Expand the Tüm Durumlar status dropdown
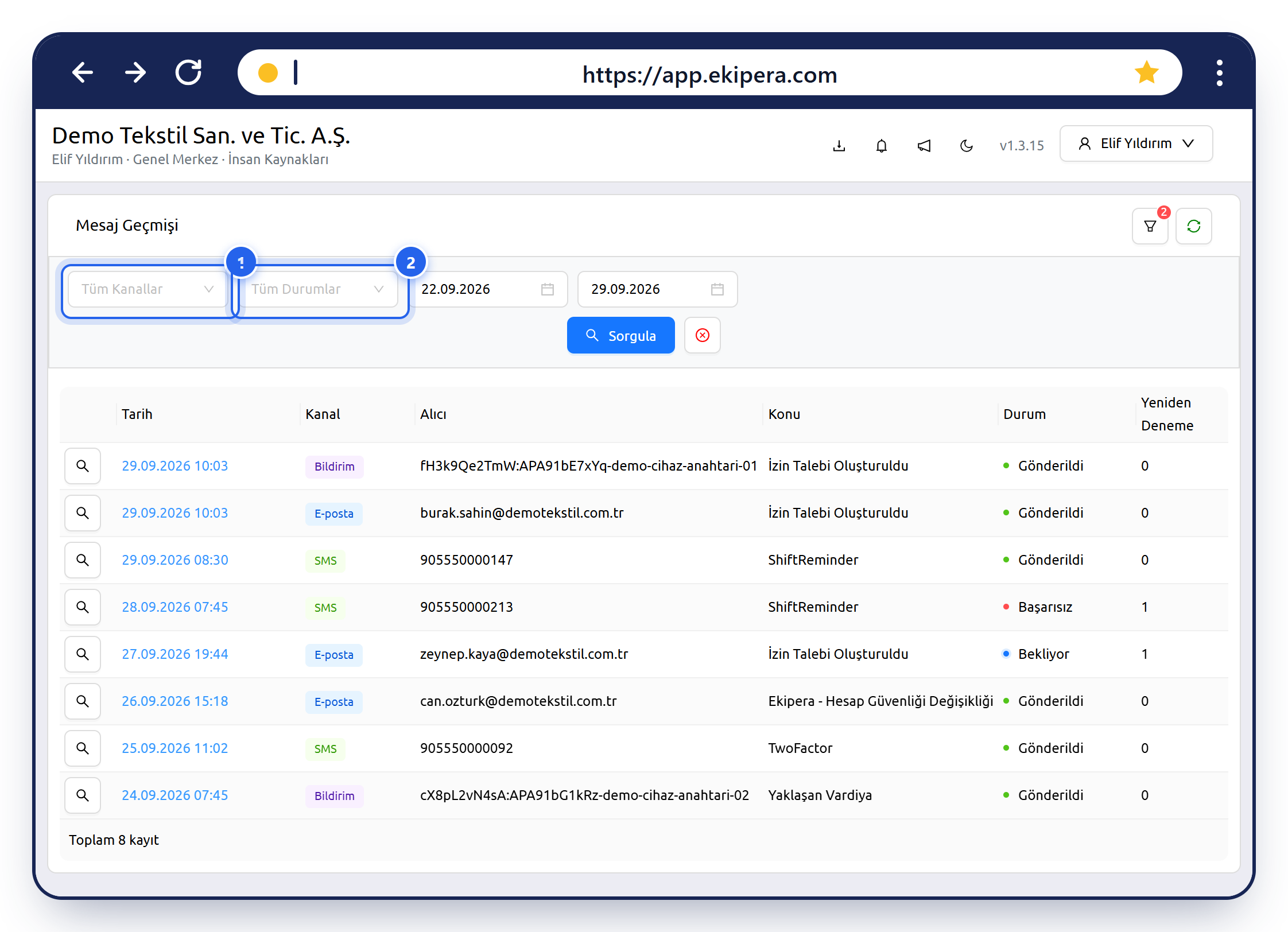Image resolution: width=1288 pixels, height=932 pixels. coord(318,289)
